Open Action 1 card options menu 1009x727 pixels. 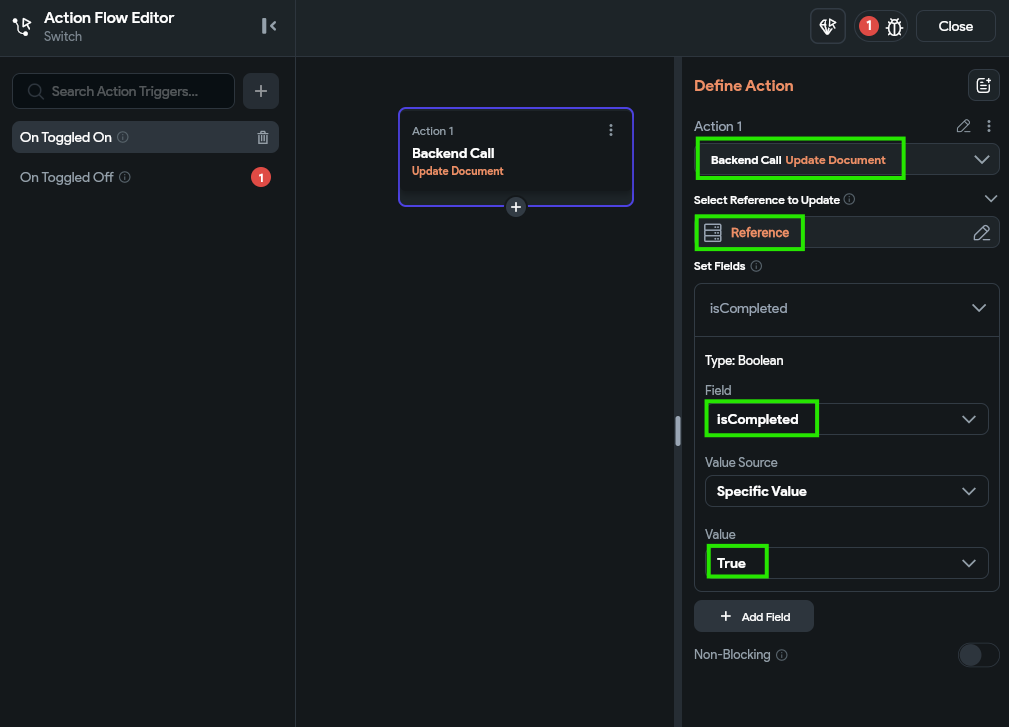pyautogui.click(x=611, y=131)
